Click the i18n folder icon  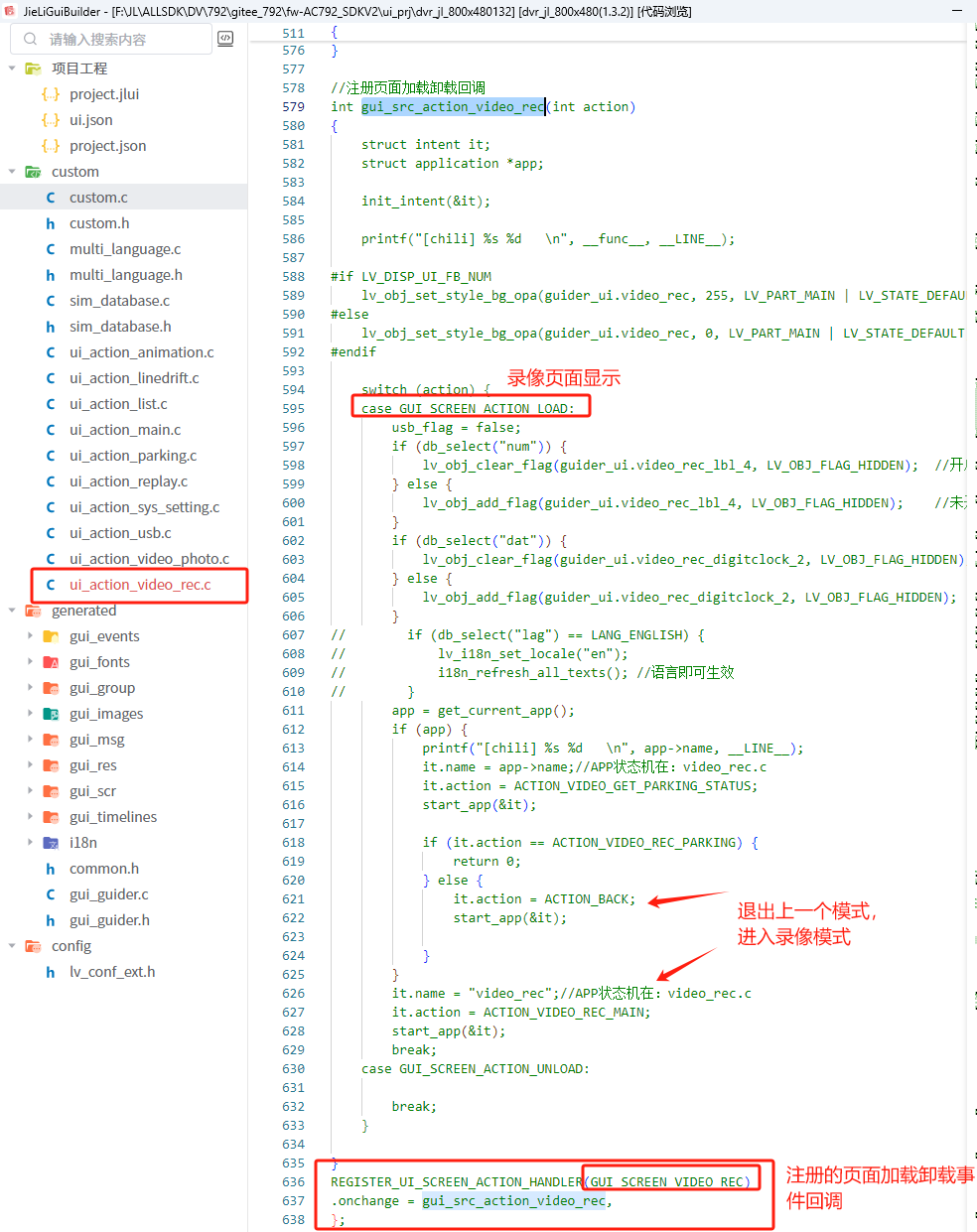[51, 843]
